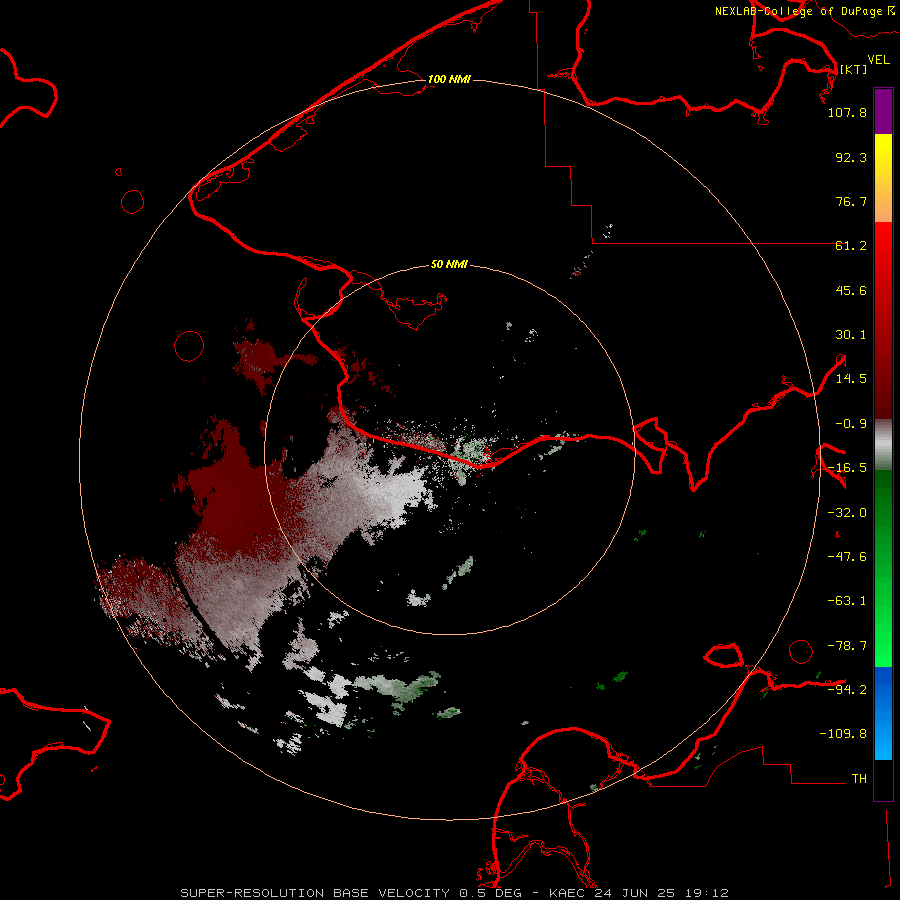Click the -63.1 legend value
Image resolution: width=900 pixels, height=900 pixels.
coord(847,601)
